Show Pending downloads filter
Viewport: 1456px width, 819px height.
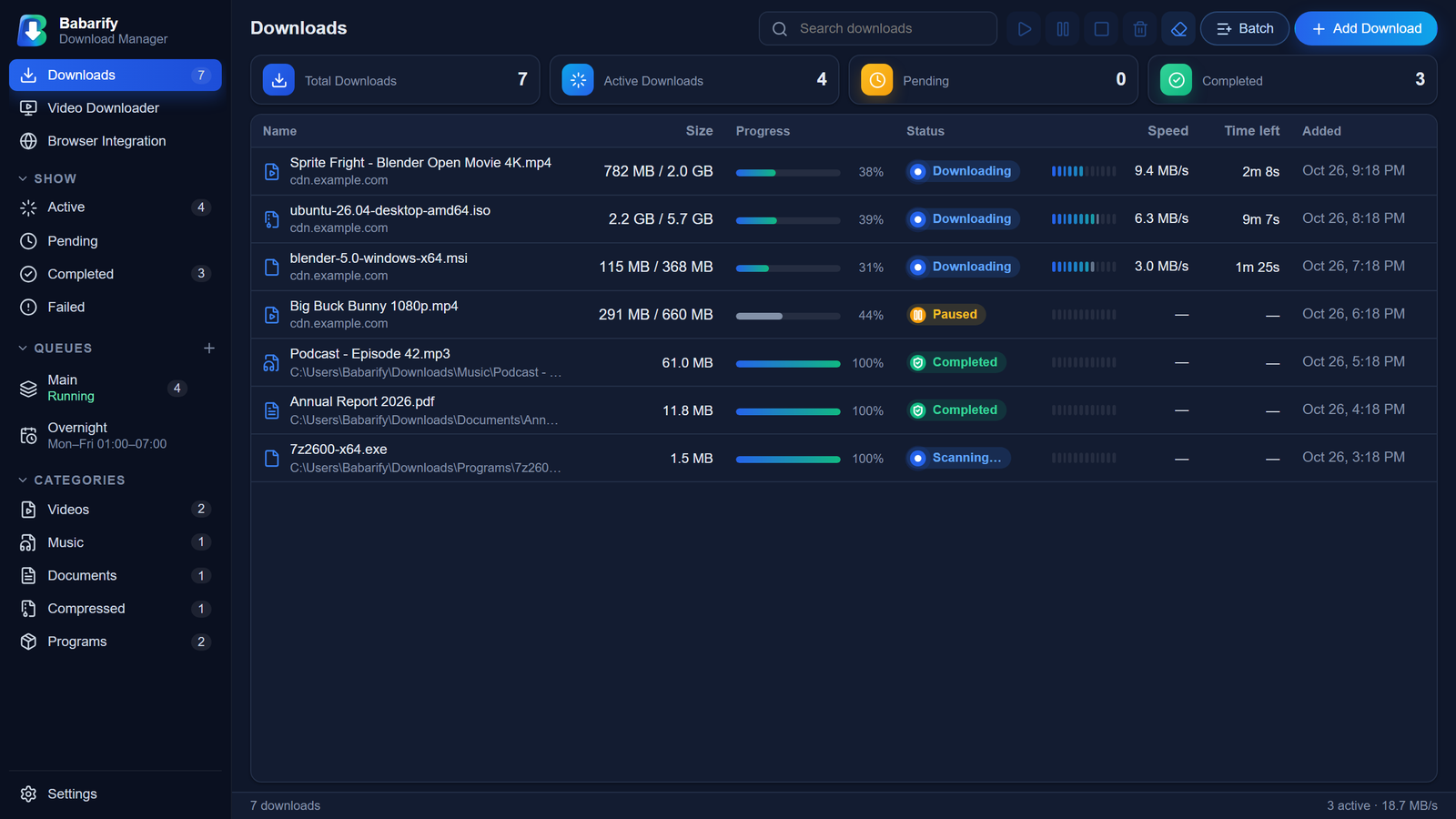pos(116,241)
